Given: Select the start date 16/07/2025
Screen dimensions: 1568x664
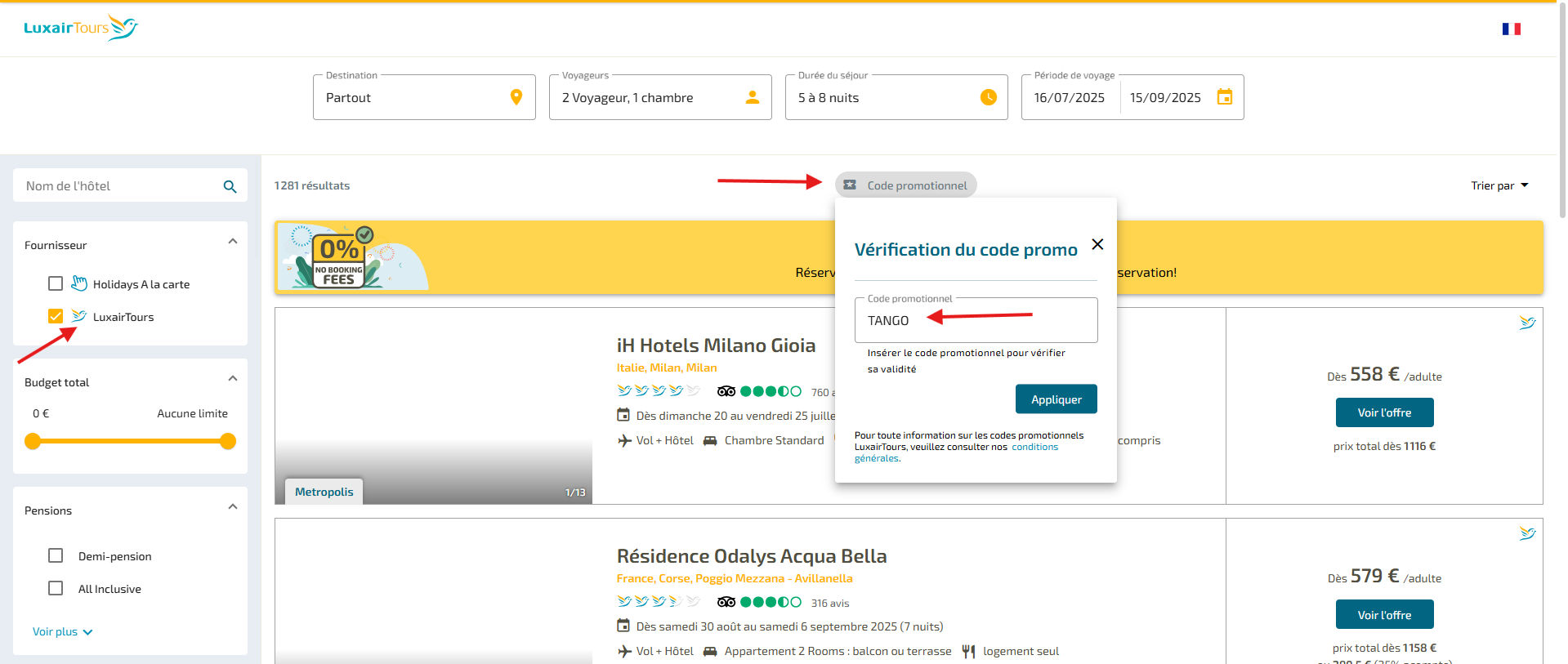Looking at the screenshot, I should [x=1069, y=98].
